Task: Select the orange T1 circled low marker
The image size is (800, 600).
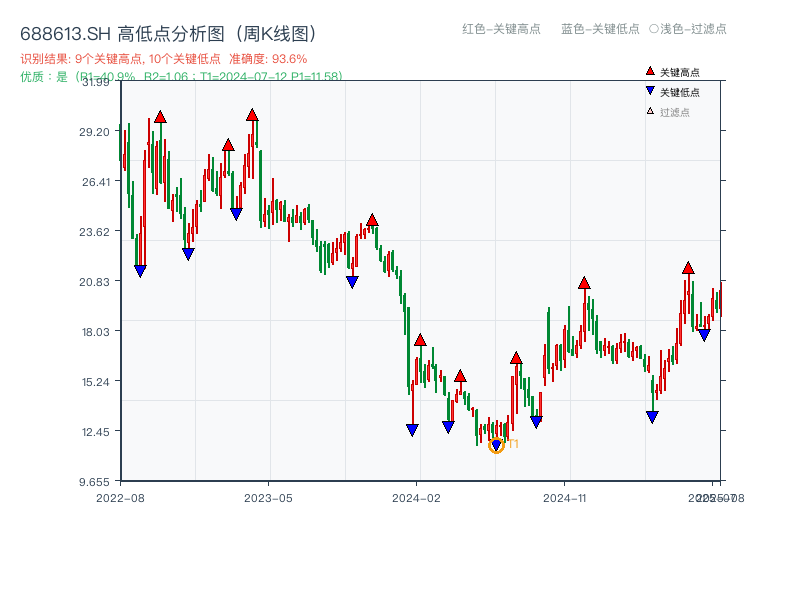Action: tap(496, 445)
